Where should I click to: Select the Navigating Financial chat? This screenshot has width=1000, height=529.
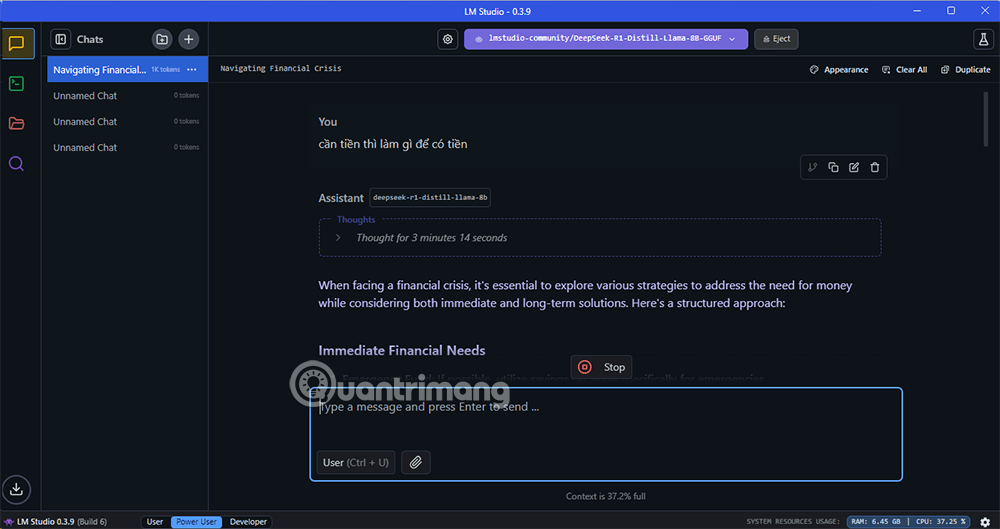[x=128, y=70]
